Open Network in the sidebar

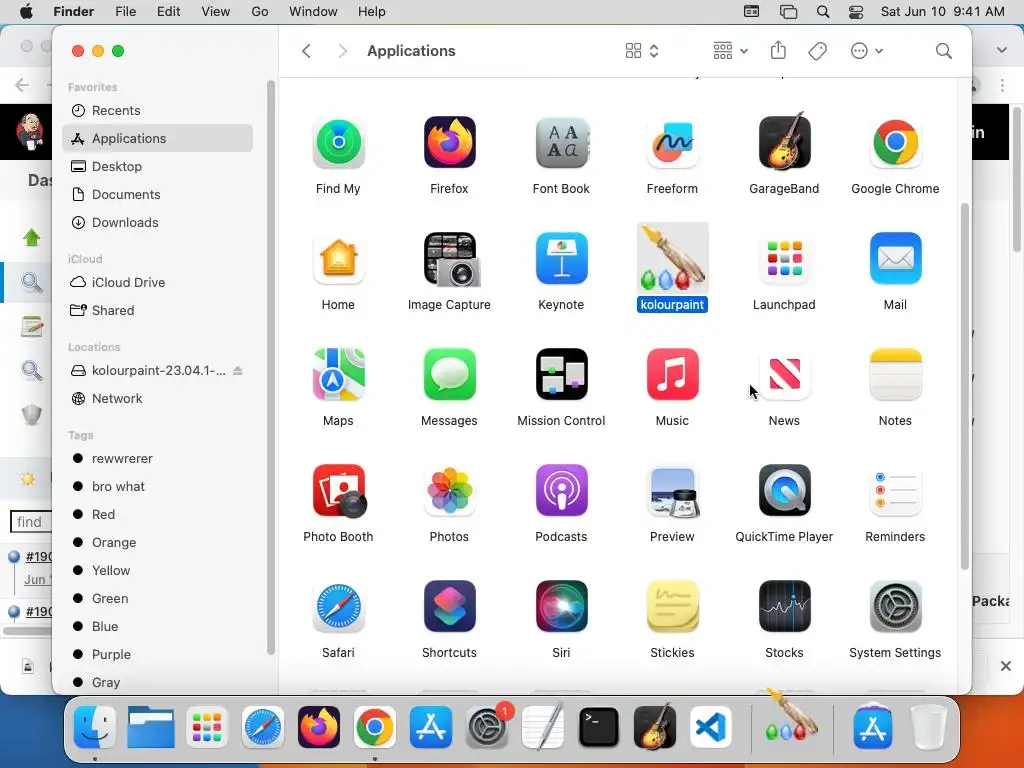click(x=157, y=398)
